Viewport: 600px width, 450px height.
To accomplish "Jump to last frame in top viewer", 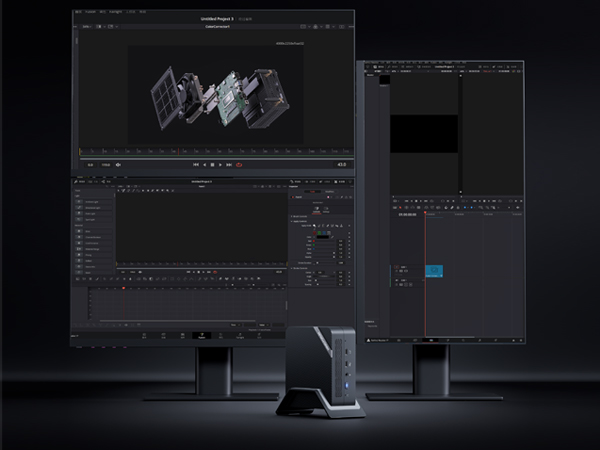I will pyautogui.click(x=230, y=164).
